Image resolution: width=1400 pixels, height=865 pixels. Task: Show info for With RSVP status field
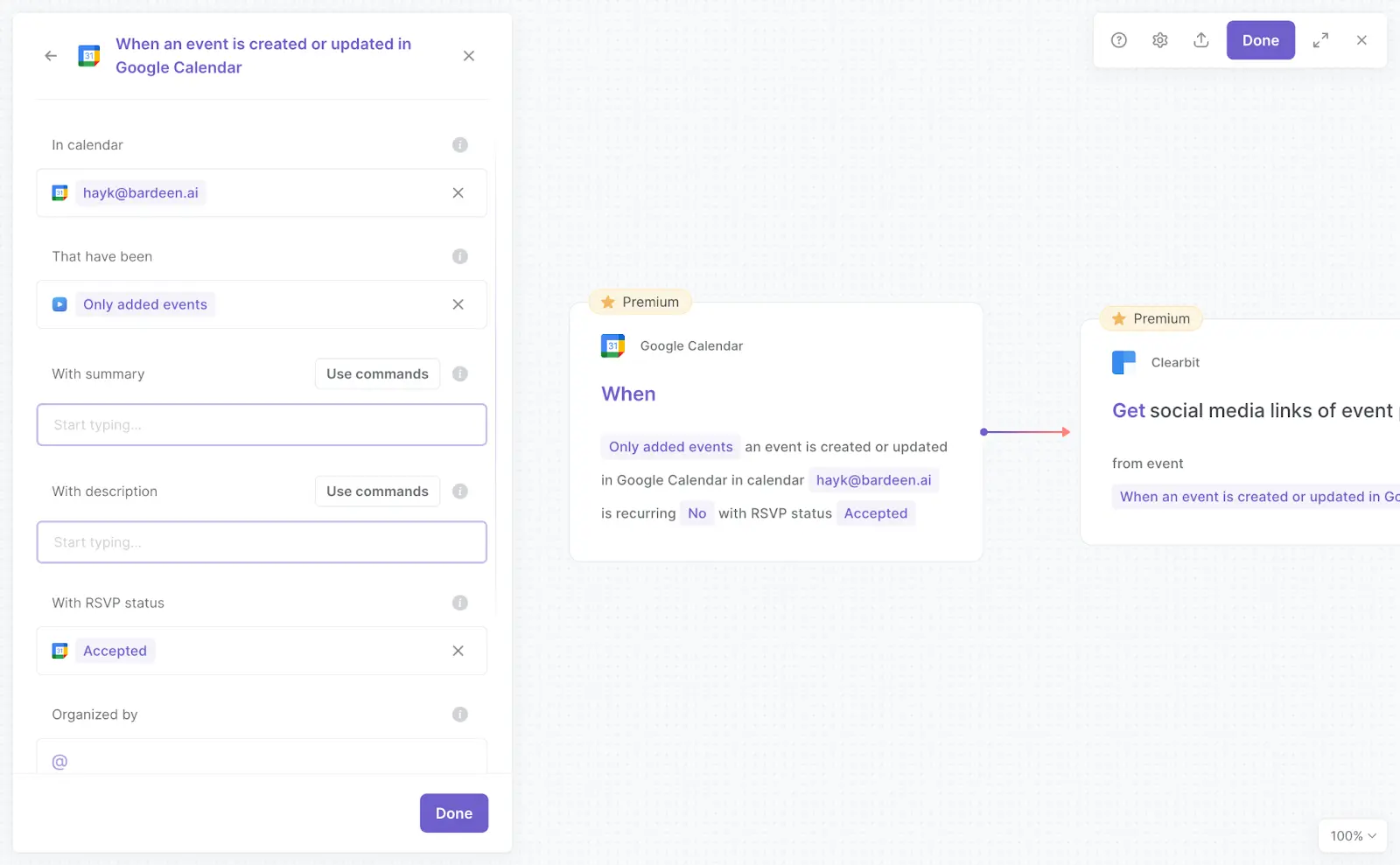point(460,603)
